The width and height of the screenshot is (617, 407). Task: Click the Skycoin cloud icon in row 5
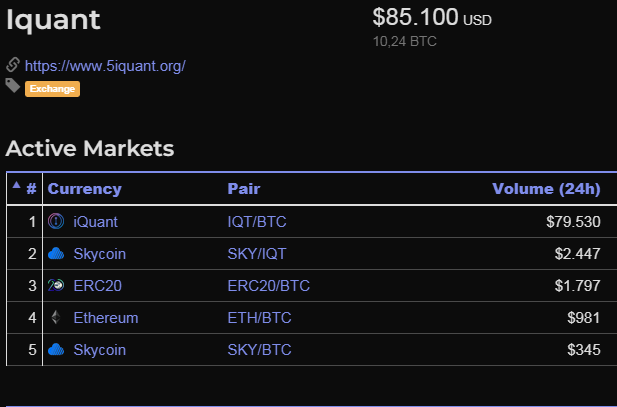pyautogui.click(x=56, y=350)
